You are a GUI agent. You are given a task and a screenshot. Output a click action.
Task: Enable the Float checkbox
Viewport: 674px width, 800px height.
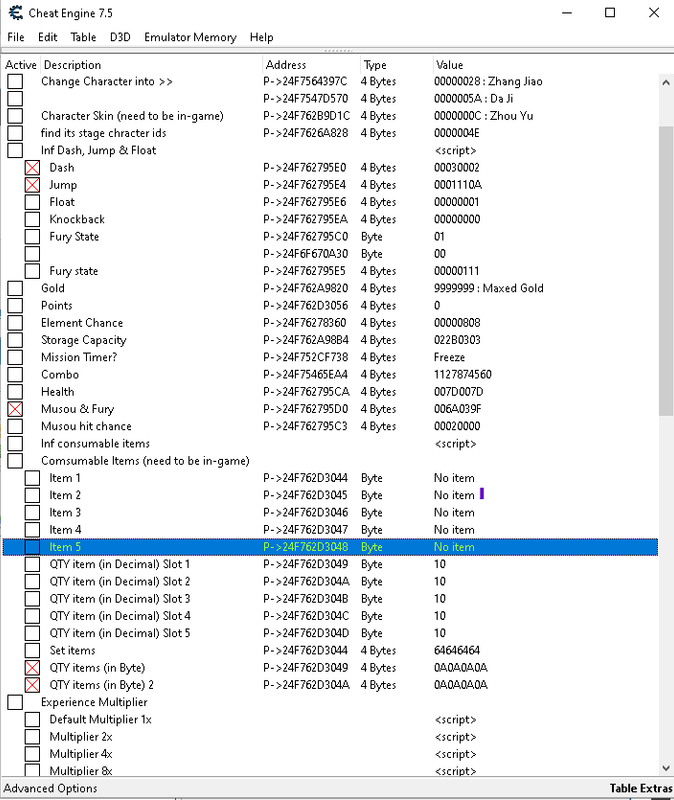point(33,202)
